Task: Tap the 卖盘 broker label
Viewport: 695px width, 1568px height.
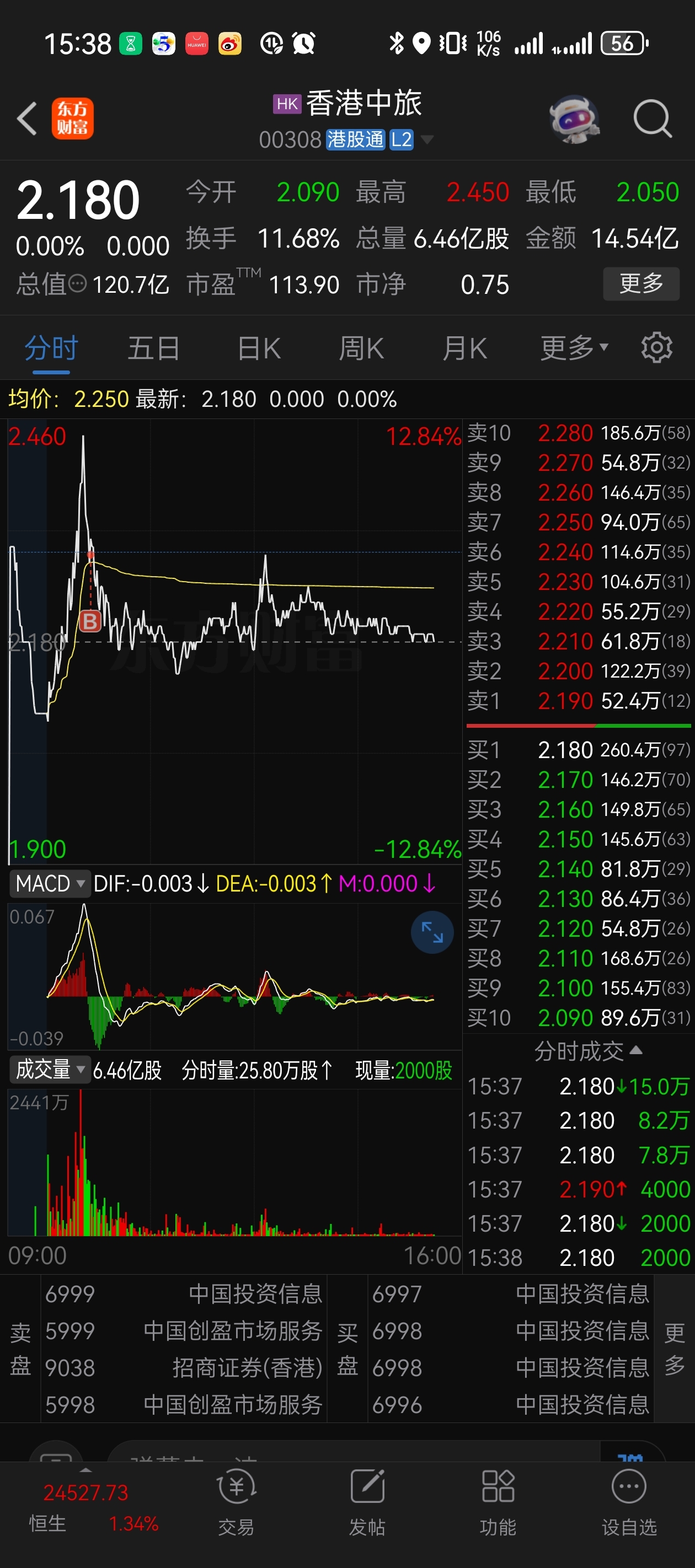Action: click(x=20, y=1349)
